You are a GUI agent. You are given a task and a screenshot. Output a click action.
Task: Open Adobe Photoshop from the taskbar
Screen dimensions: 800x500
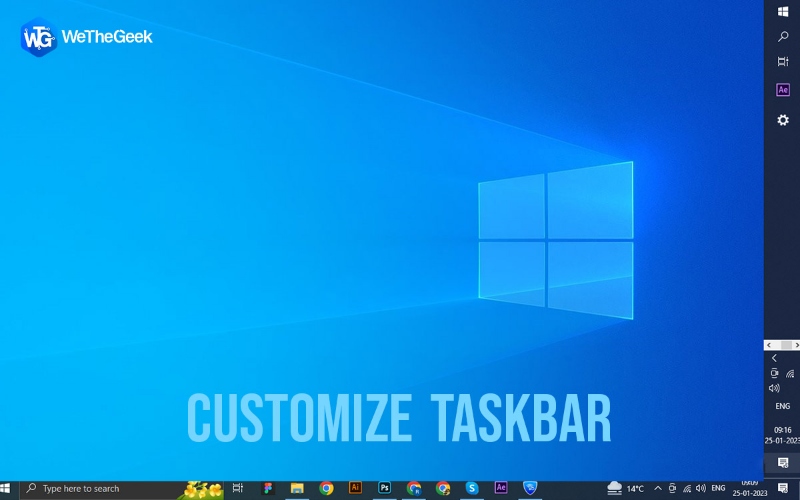(x=384, y=488)
